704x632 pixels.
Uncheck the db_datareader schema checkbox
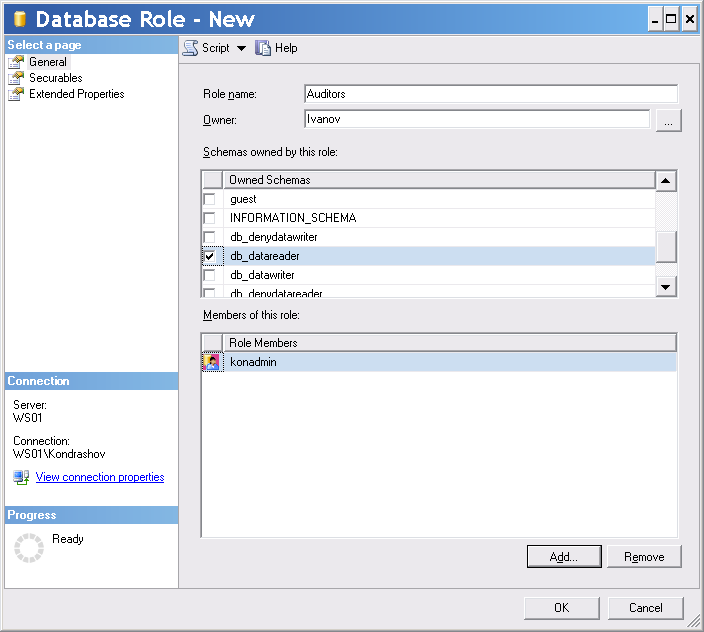coord(210,256)
